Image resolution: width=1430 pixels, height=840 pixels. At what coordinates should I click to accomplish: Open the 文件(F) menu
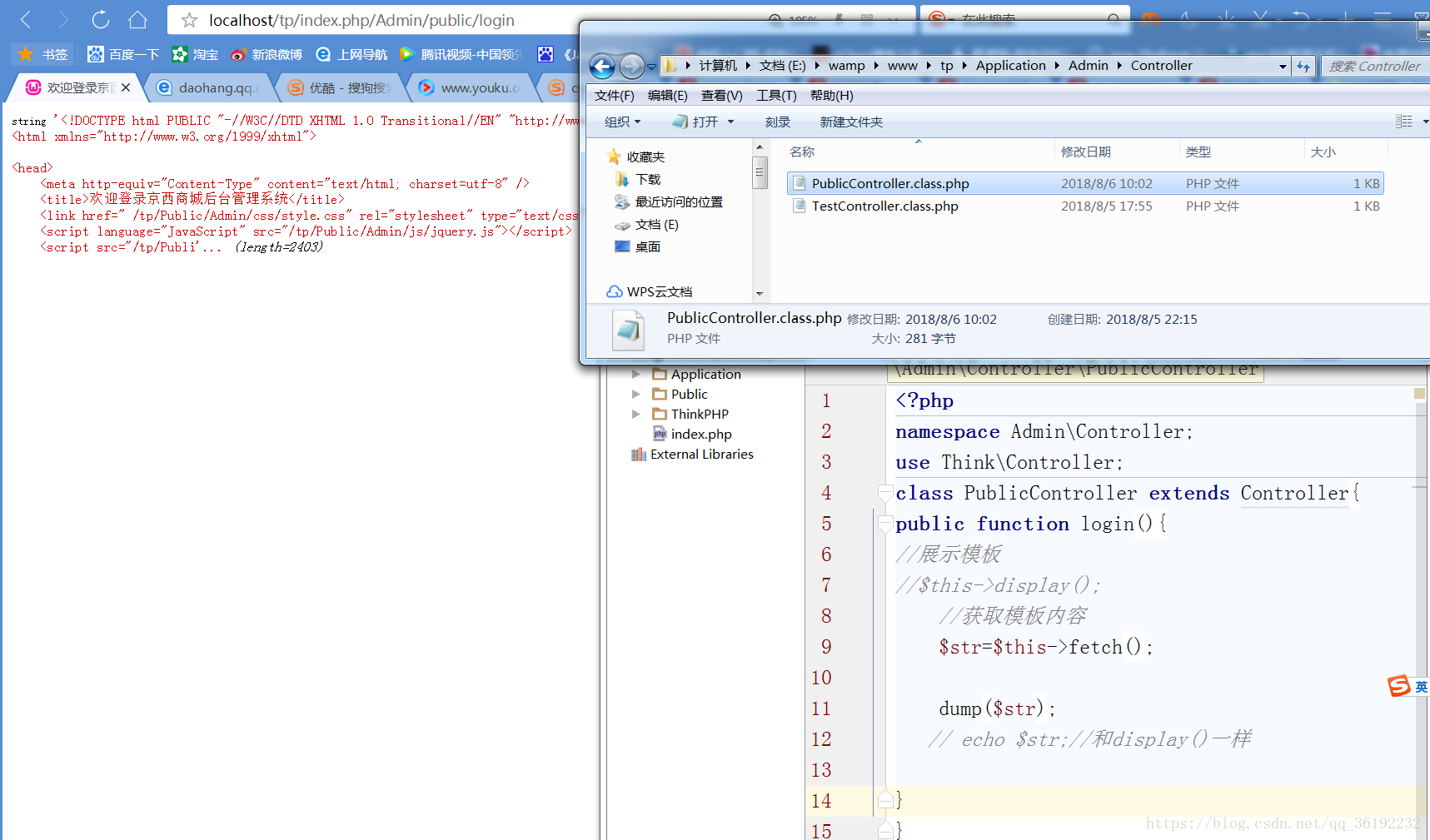coord(615,96)
